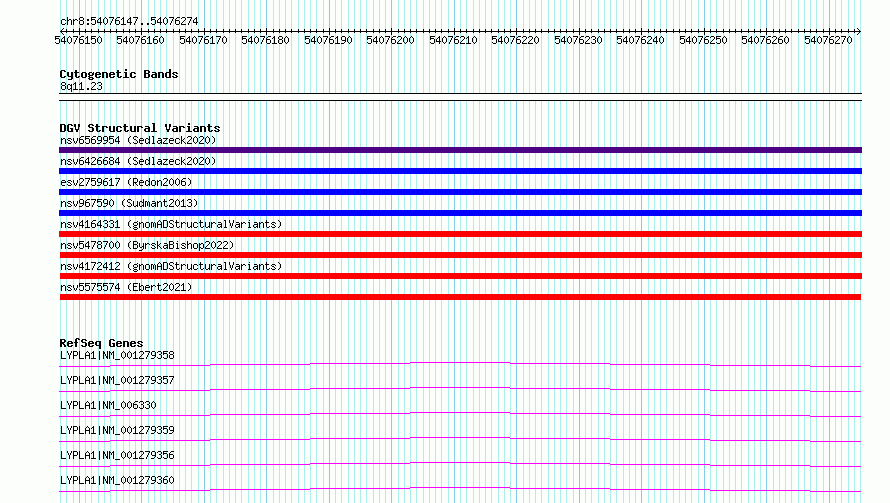This screenshot has height=503, width=890.
Task: Select the 8q11.23 band label
Action: (81, 86)
